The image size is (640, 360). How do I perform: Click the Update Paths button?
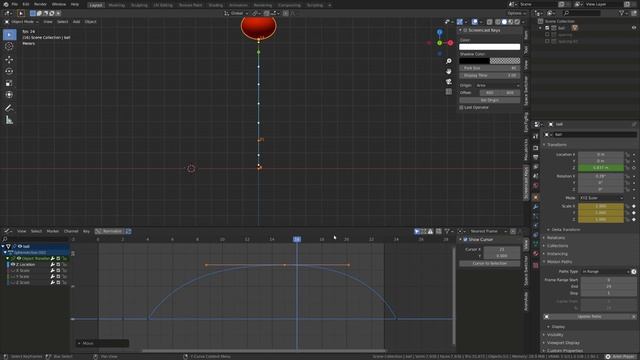589,317
